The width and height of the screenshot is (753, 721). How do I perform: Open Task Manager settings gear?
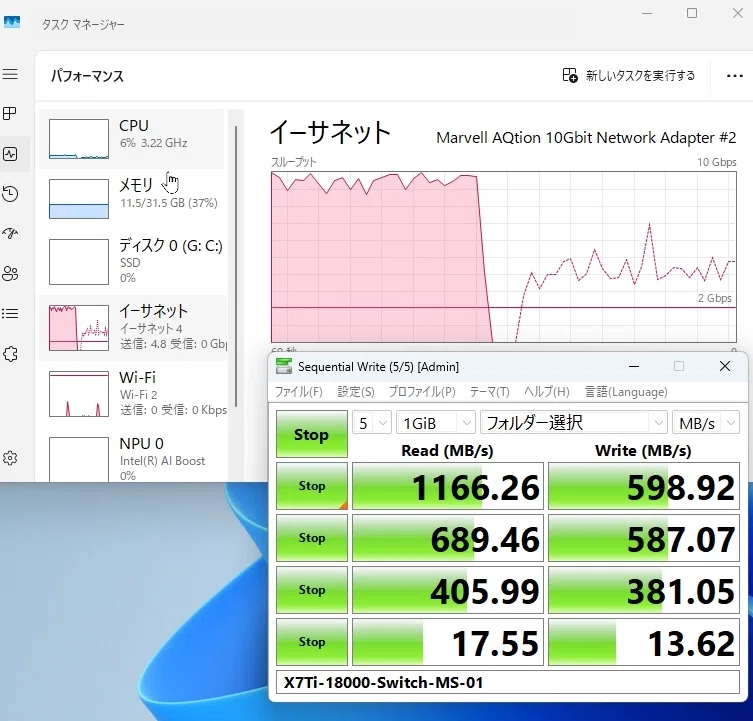click(10, 458)
